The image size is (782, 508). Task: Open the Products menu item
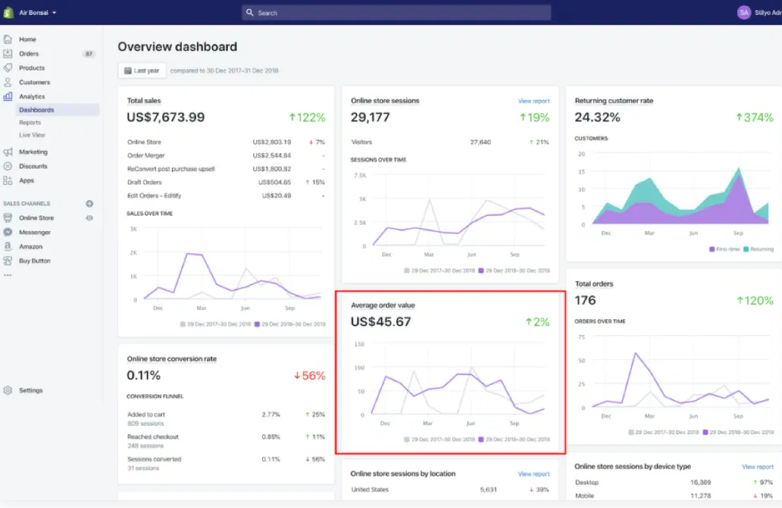click(x=32, y=68)
